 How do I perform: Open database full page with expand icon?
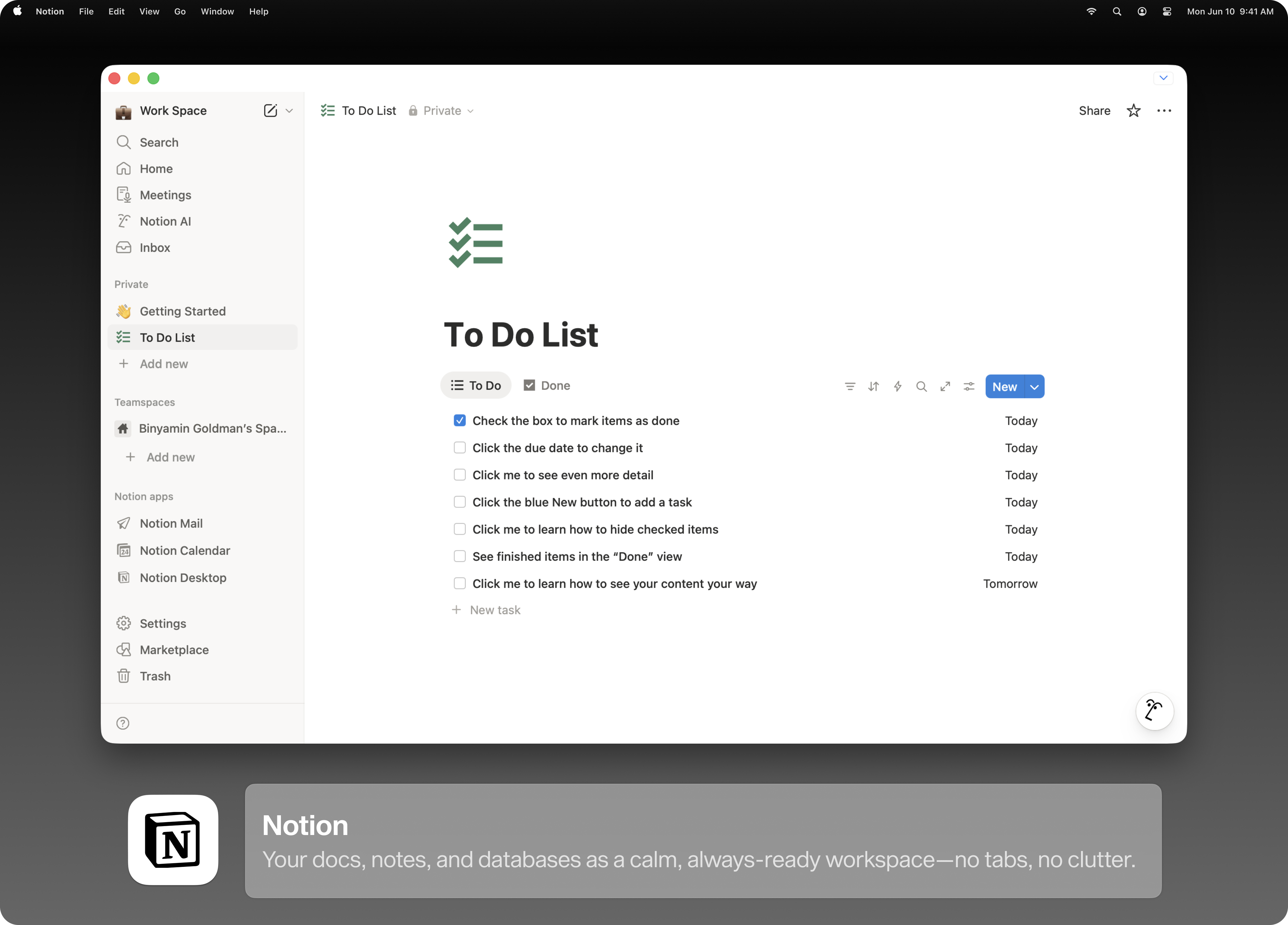click(x=945, y=387)
